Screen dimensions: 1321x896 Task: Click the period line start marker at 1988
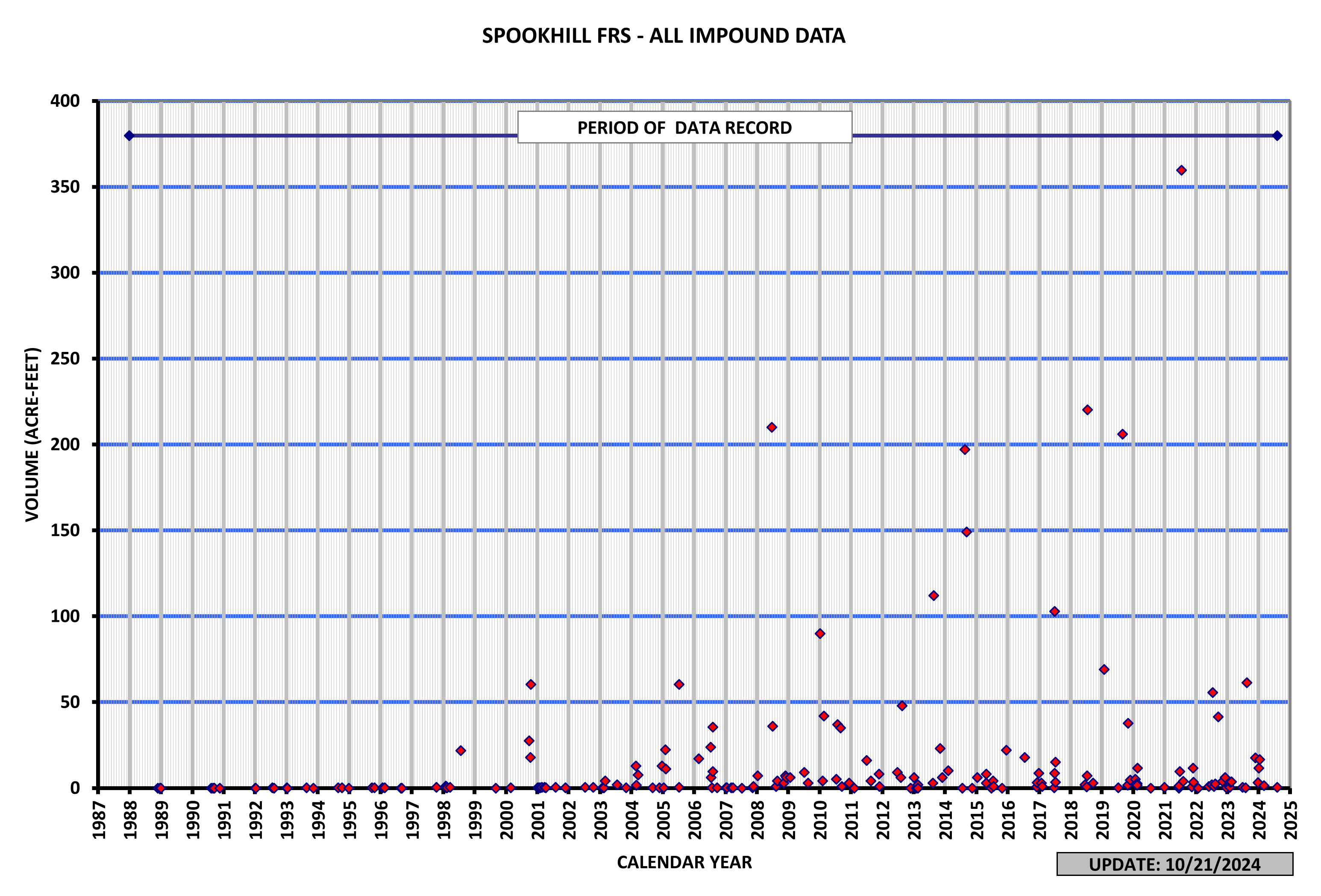click(x=129, y=136)
